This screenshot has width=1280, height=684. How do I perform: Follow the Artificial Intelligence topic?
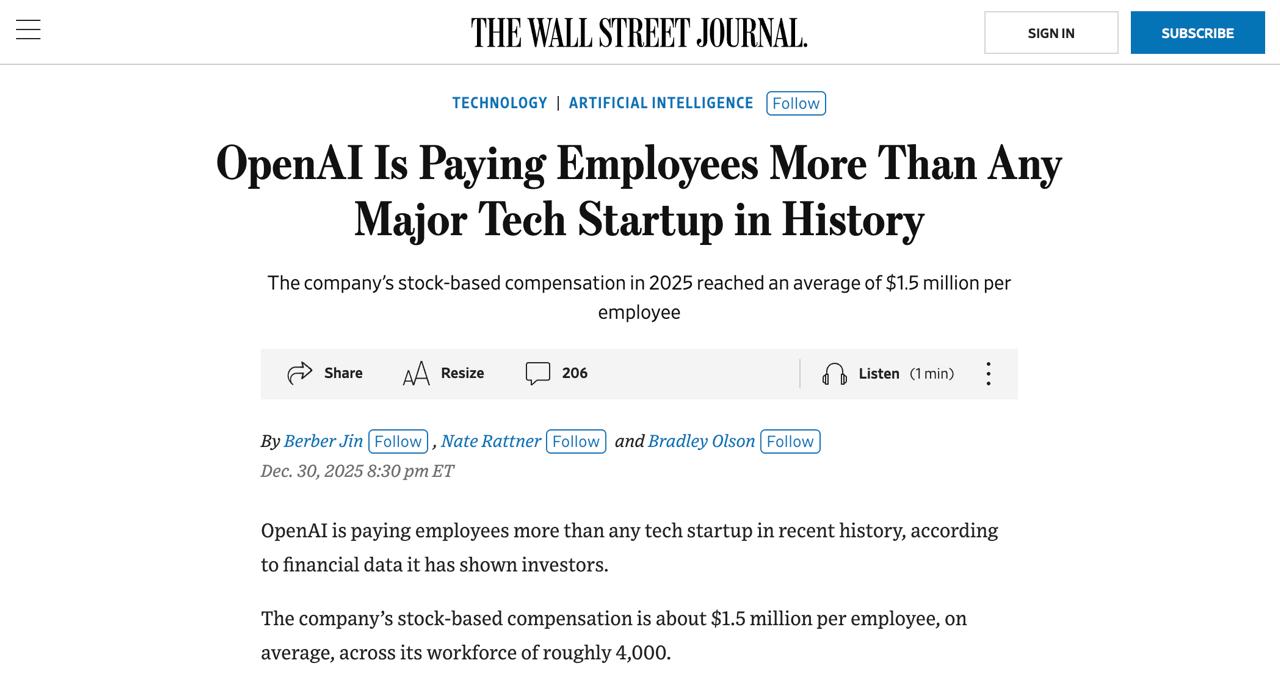(796, 103)
